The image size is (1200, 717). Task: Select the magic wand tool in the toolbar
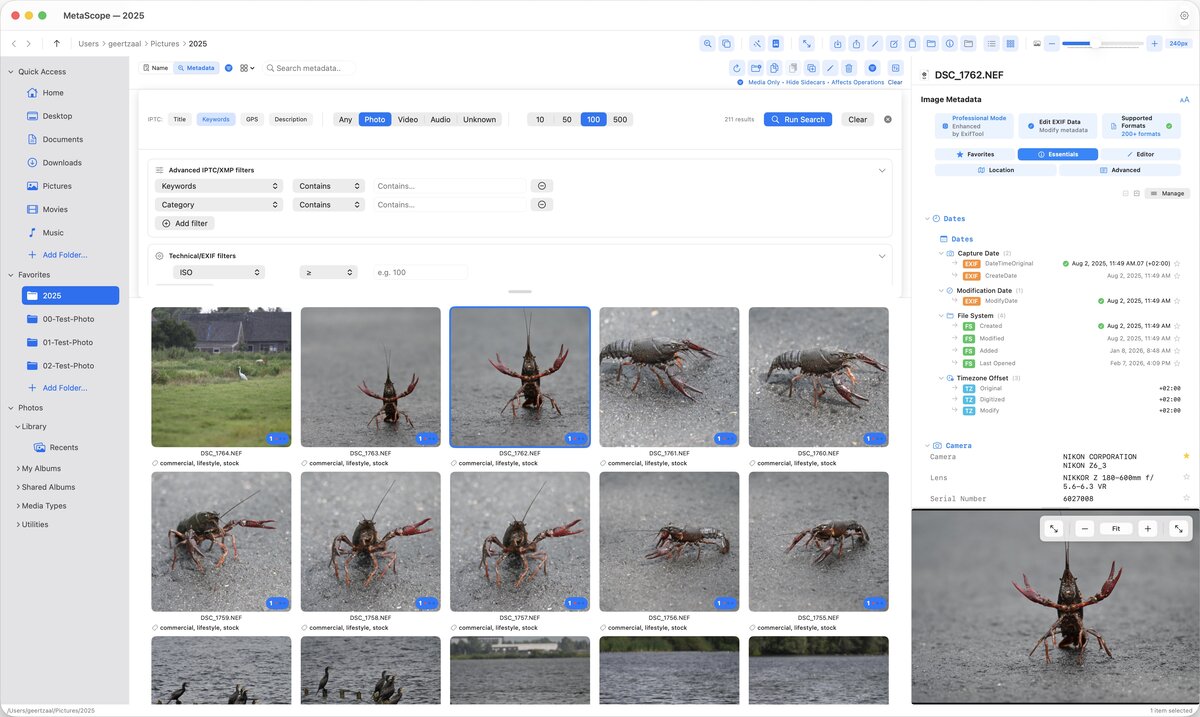[x=756, y=43]
